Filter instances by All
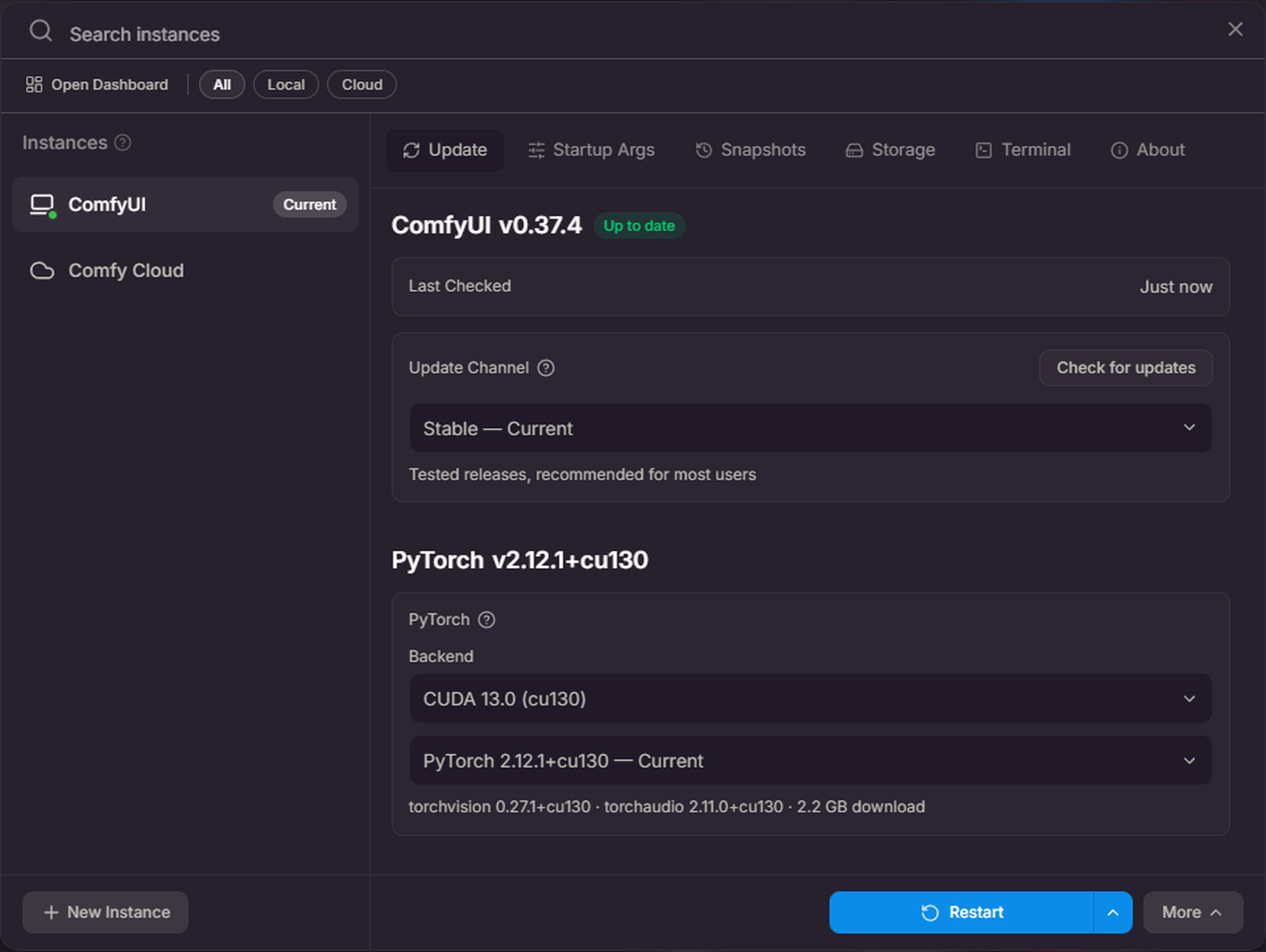This screenshot has width=1266, height=952. click(222, 85)
